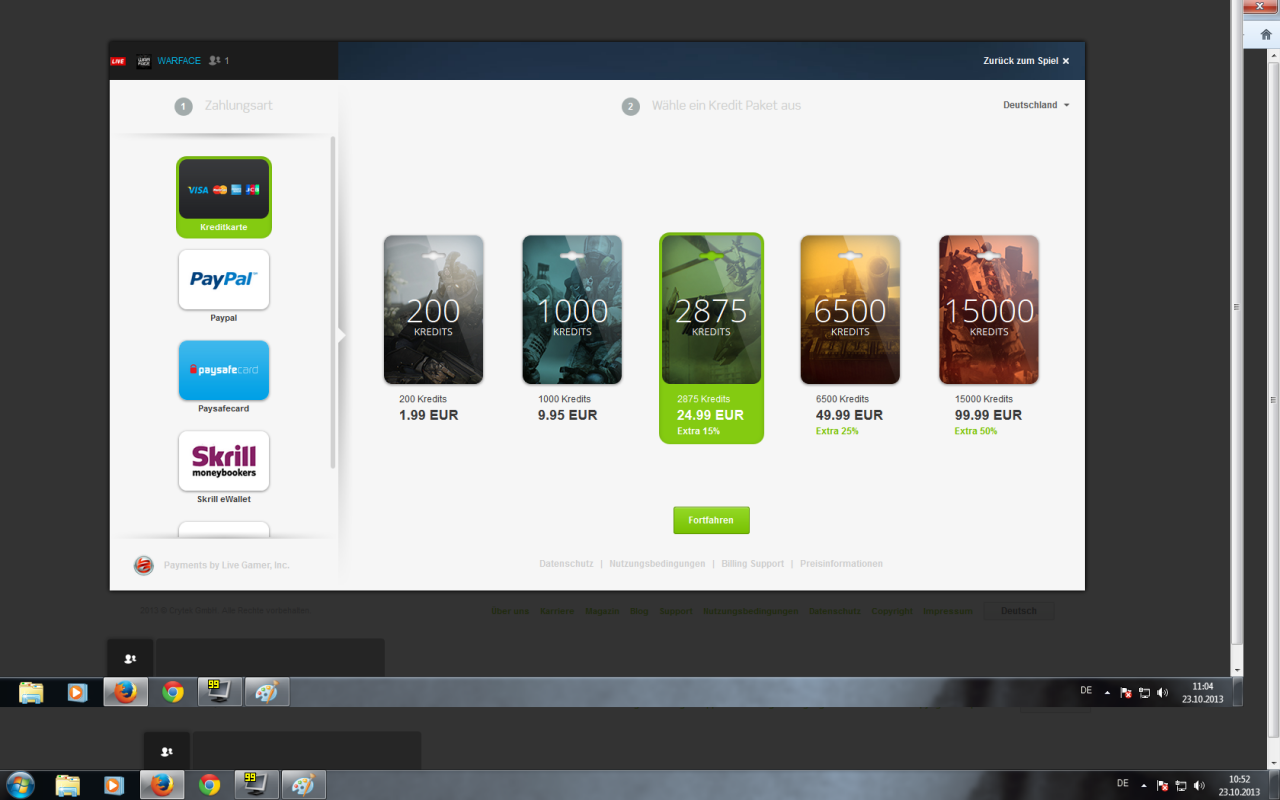
Task: Open the Billing Support link
Action: (x=753, y=564)
